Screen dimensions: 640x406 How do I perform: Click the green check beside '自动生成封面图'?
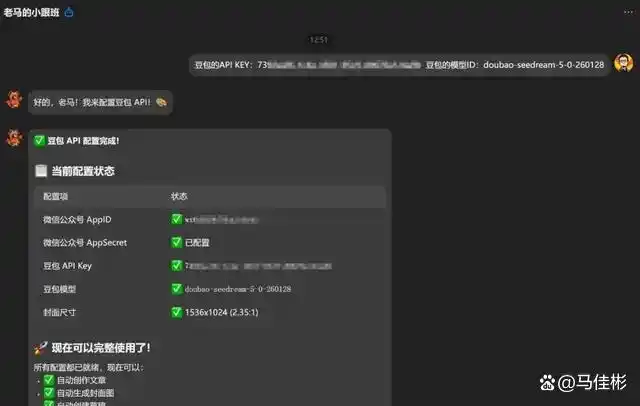[49, 393]
